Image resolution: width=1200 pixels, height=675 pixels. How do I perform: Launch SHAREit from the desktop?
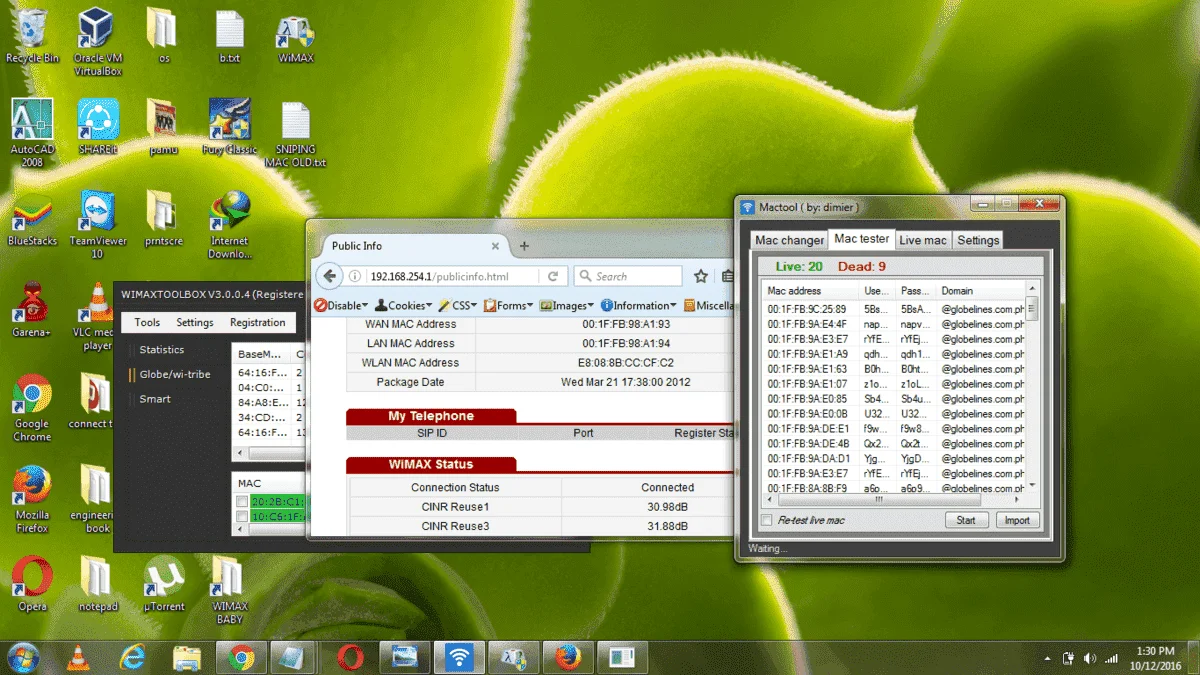coord(98,126)
